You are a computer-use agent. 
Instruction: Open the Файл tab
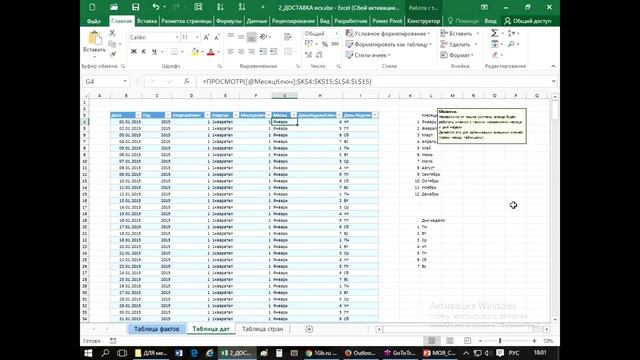93,21
